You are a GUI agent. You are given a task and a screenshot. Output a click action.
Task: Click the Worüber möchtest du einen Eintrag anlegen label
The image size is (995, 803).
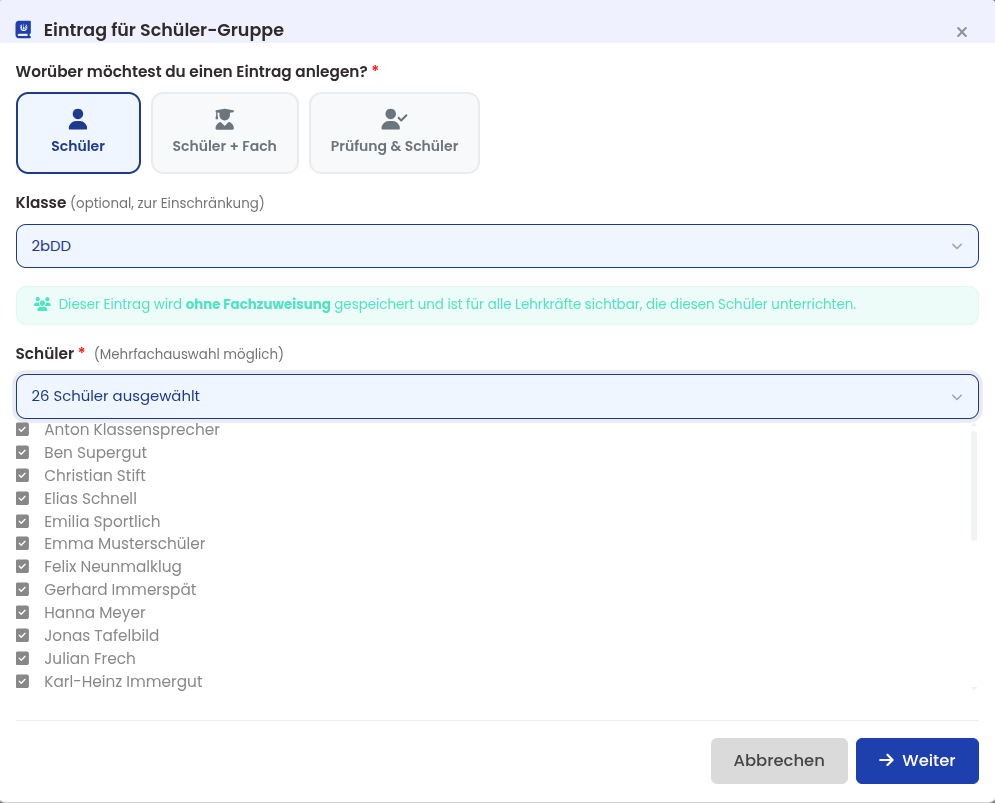pyautogui.click(x=192, y=72)
